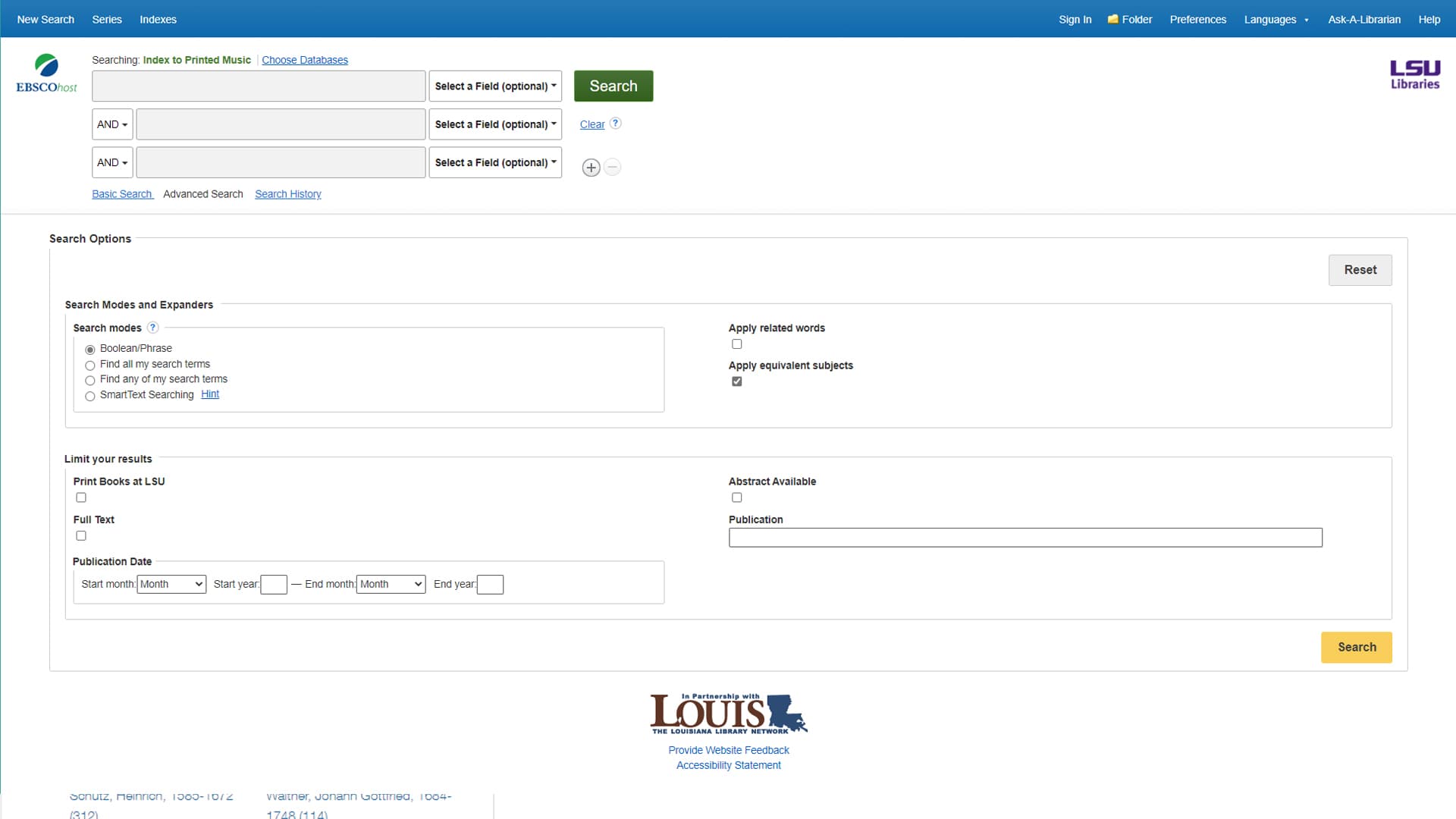Viewport: 1456px width, 819px height.
Task: Check Print Books at LSU
Action: pos(81,497)
